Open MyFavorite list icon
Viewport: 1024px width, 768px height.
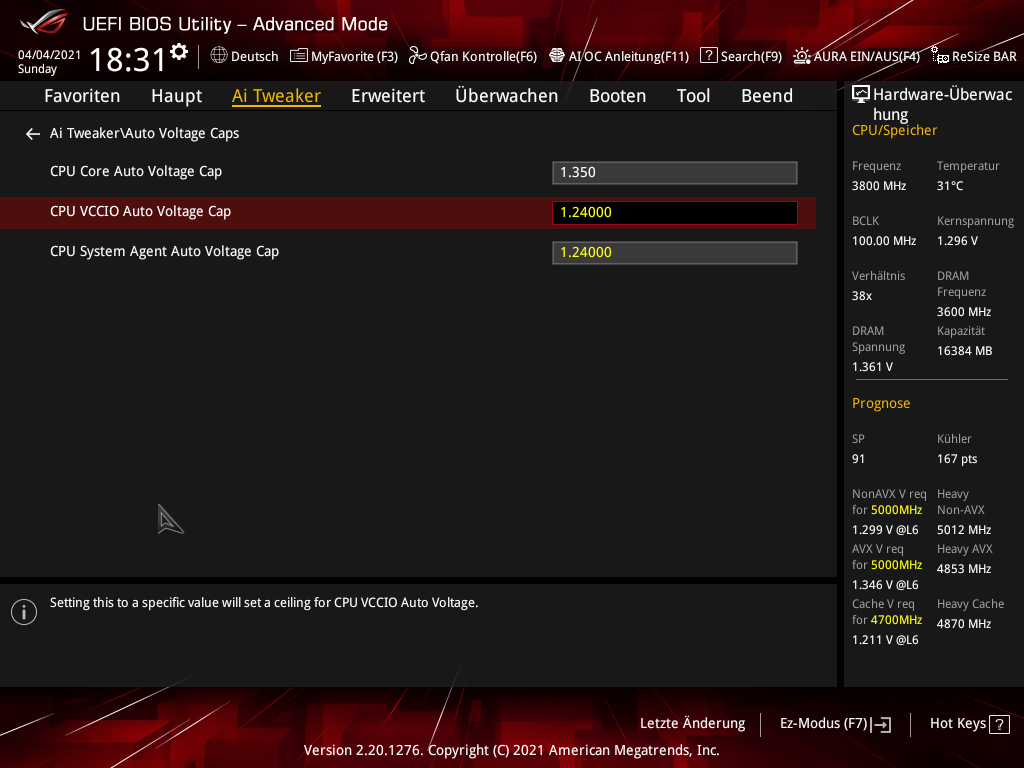pos(298,56)
